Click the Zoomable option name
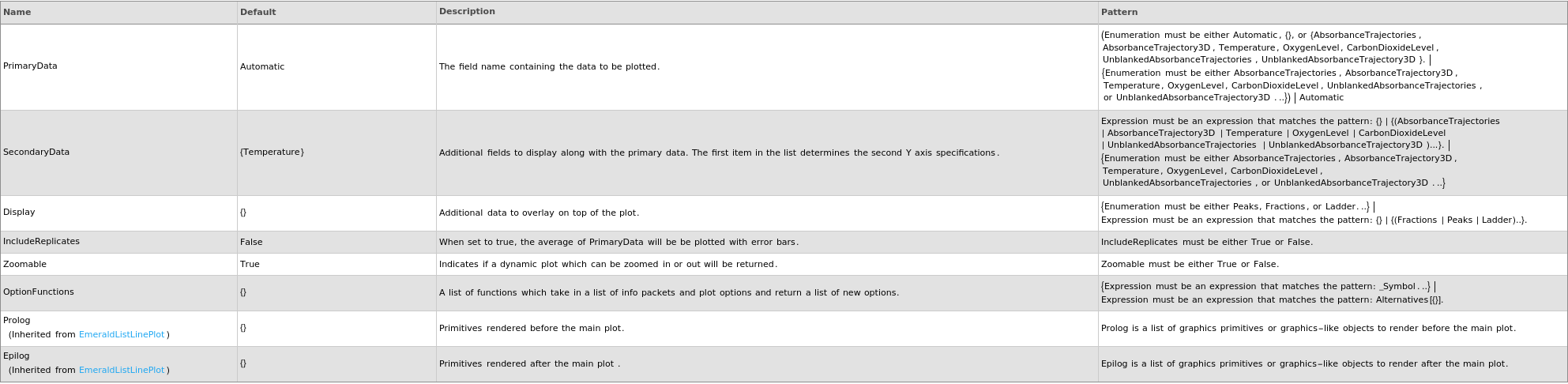 pos(24,265)
